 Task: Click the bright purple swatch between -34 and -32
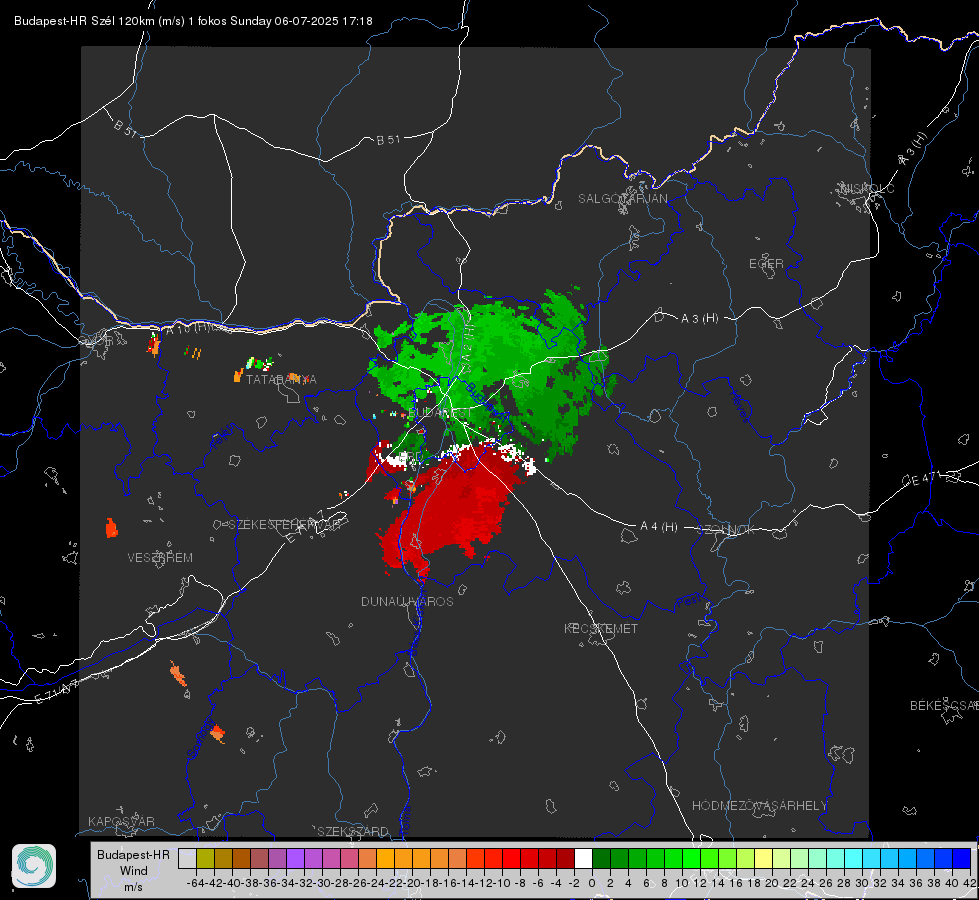click(x=295, y=858)
